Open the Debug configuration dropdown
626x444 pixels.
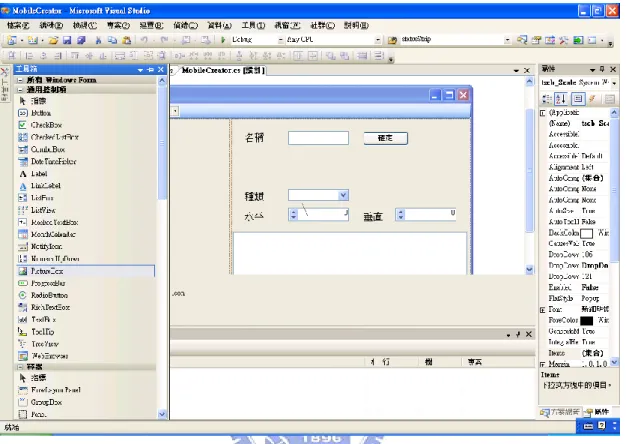point(280,40)
